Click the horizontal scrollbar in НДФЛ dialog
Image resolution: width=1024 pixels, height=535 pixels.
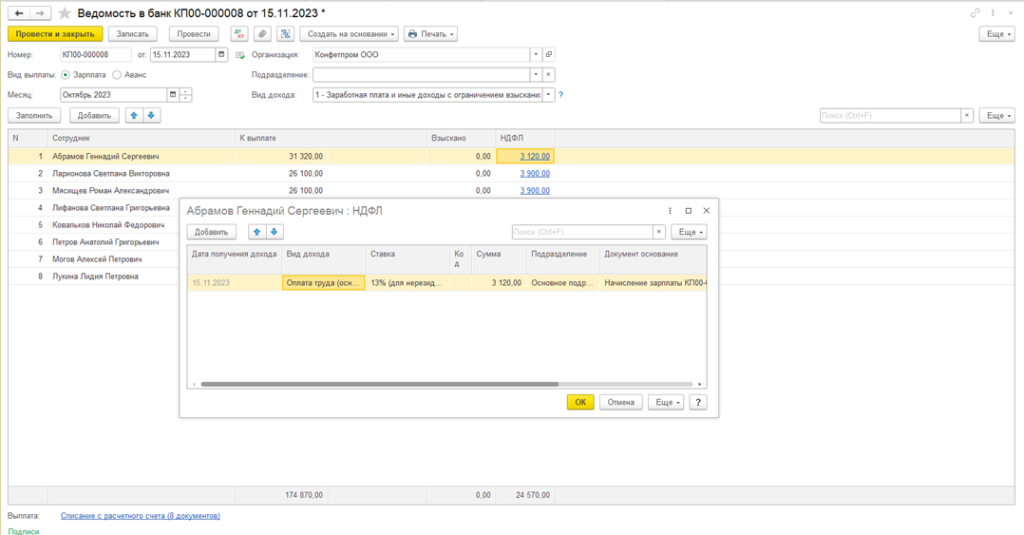380,384
